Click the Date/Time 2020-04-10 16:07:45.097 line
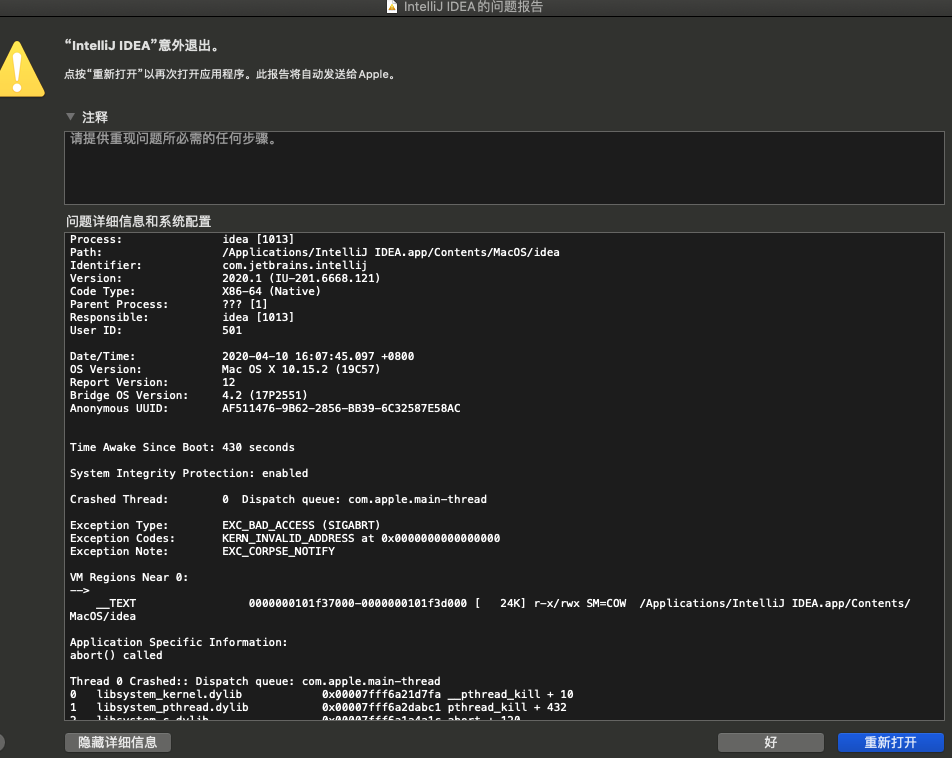Image resolution: width=952 pixels, height=758 pixels. 242,357
